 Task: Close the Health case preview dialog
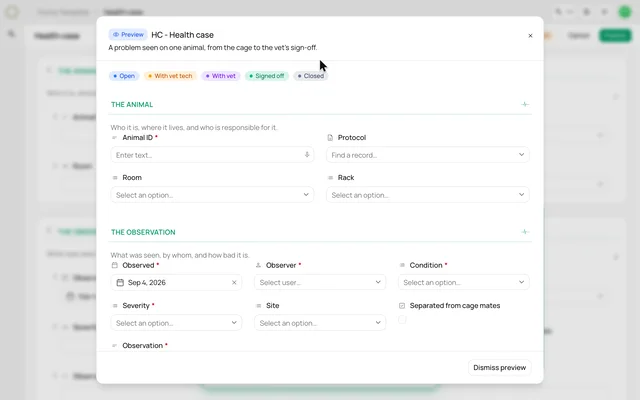click(530, 36)
